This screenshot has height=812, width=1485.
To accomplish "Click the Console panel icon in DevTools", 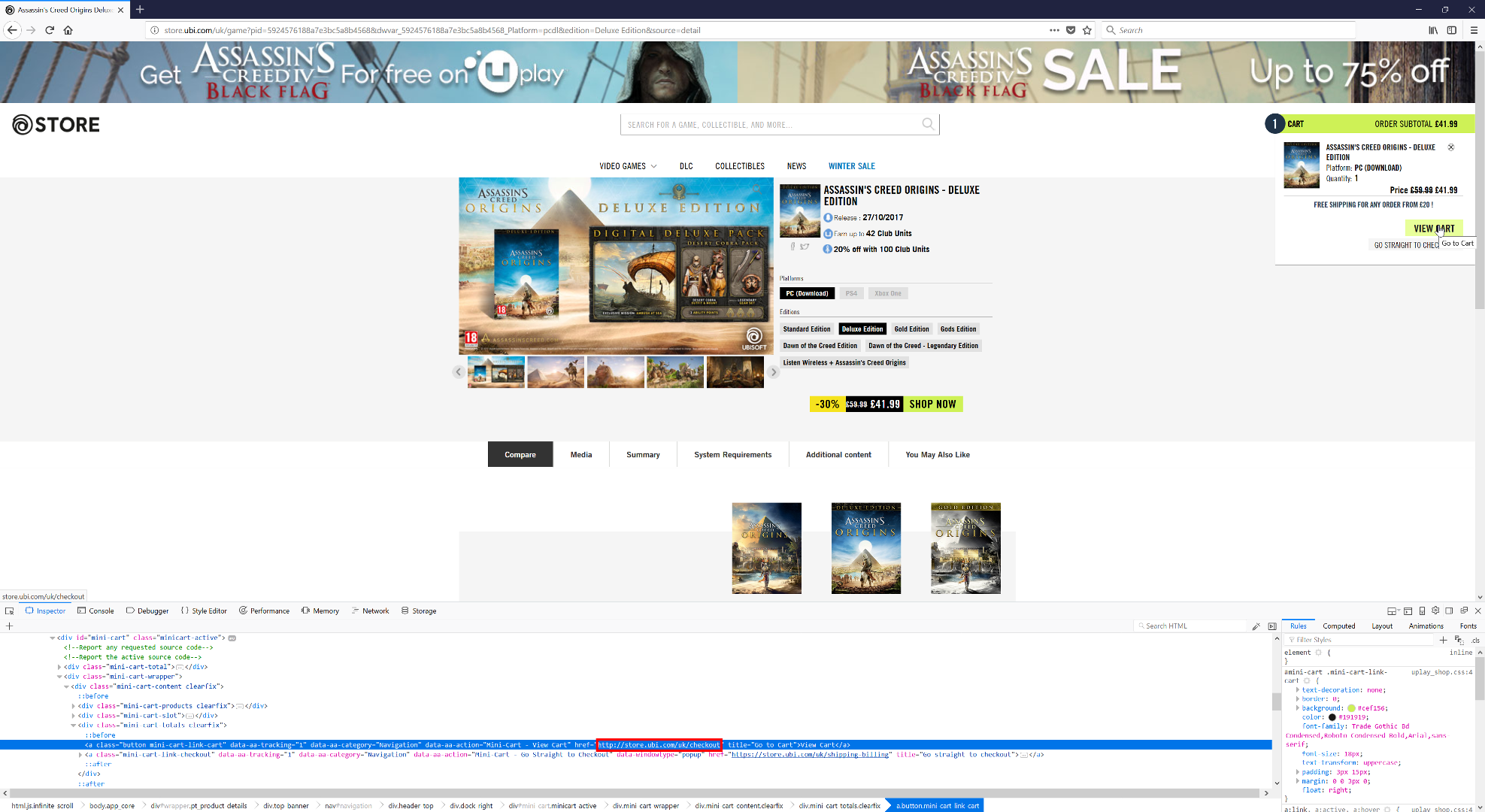I will [x=100, y=610].
